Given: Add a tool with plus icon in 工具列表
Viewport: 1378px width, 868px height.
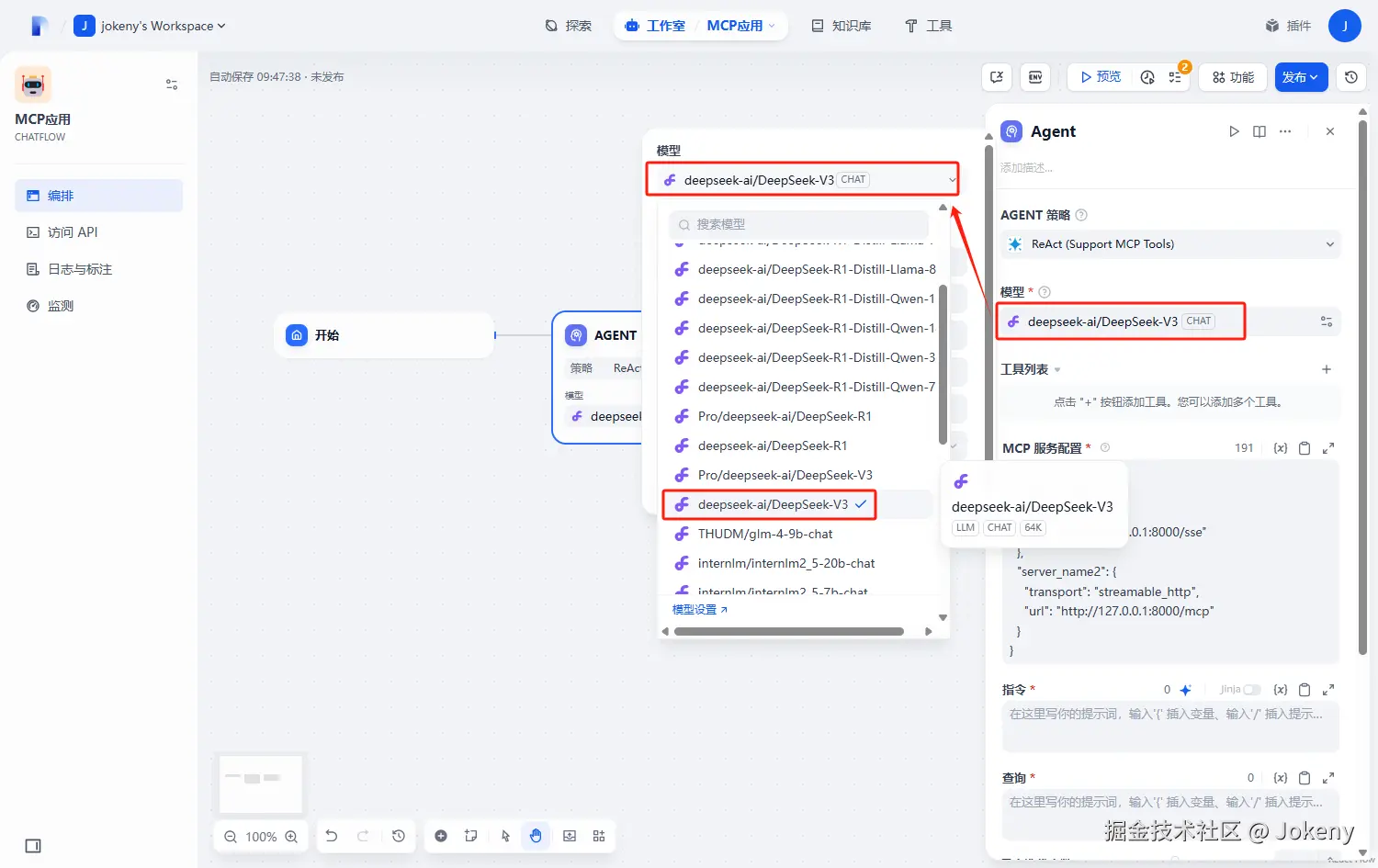Looking at the screenshot, I should tap(1327, 369).
